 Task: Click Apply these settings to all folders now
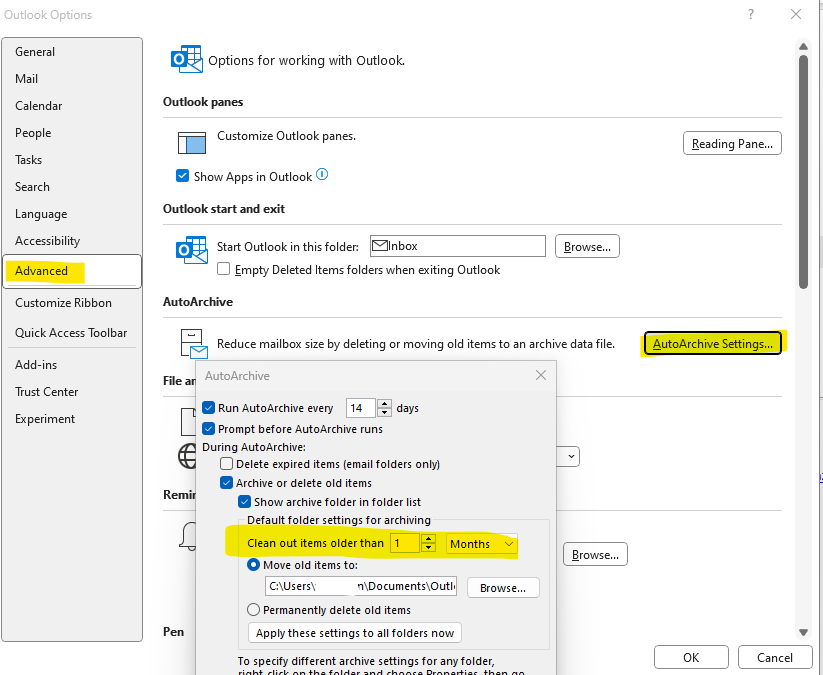pyautogui.click(x=355, y=633)
